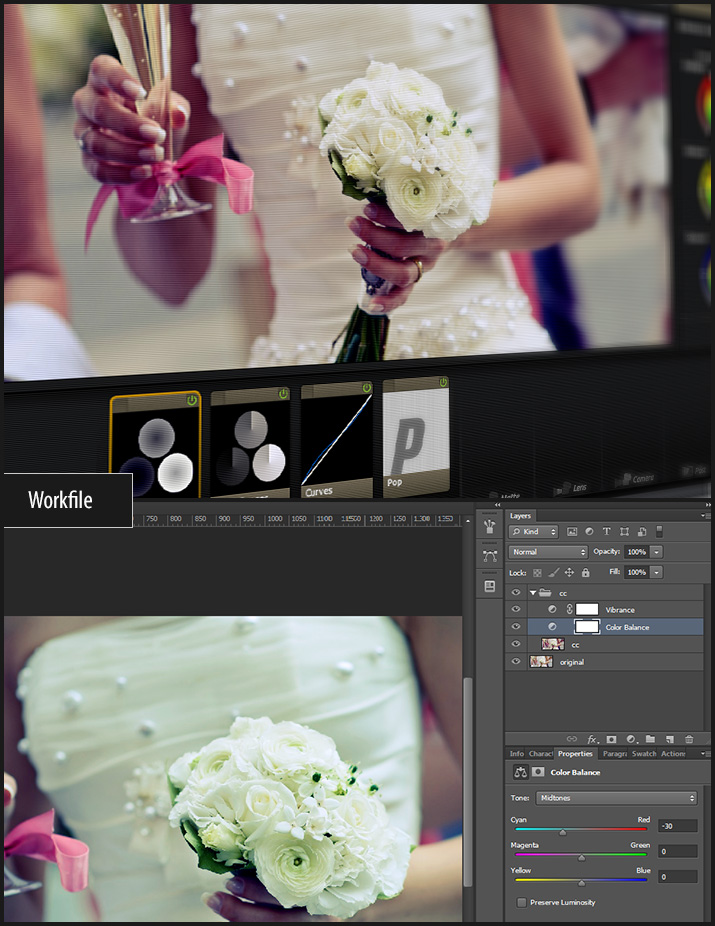
Task: Create new adjustment layer icon
Action: [630, 739]
